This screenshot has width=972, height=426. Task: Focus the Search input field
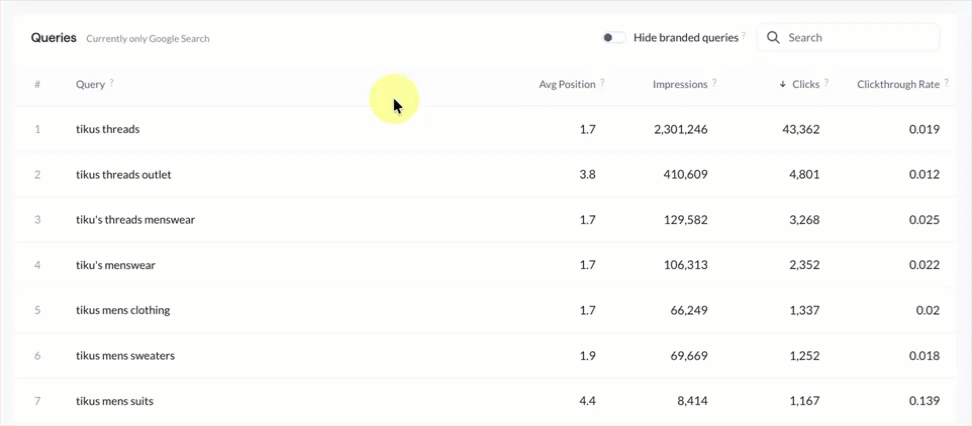point(848,38)
